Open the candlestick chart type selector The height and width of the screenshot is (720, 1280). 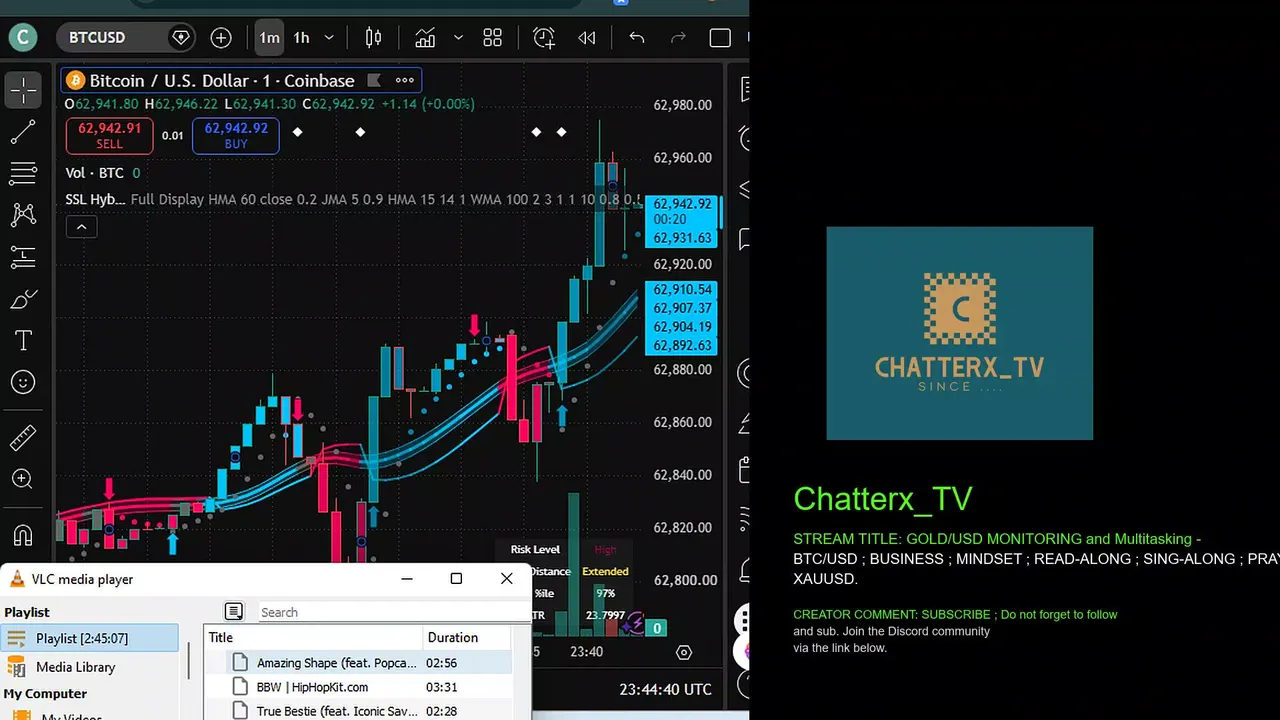pyautogui.click(x=373, y=38)
